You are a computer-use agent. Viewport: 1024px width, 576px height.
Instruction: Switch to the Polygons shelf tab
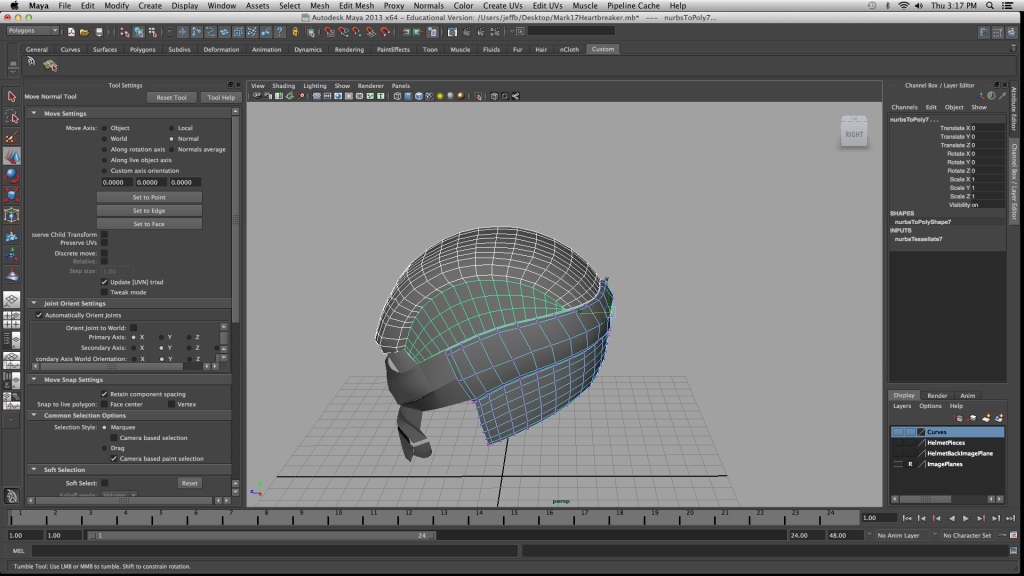pyautogui.click(x=142, y=49)
